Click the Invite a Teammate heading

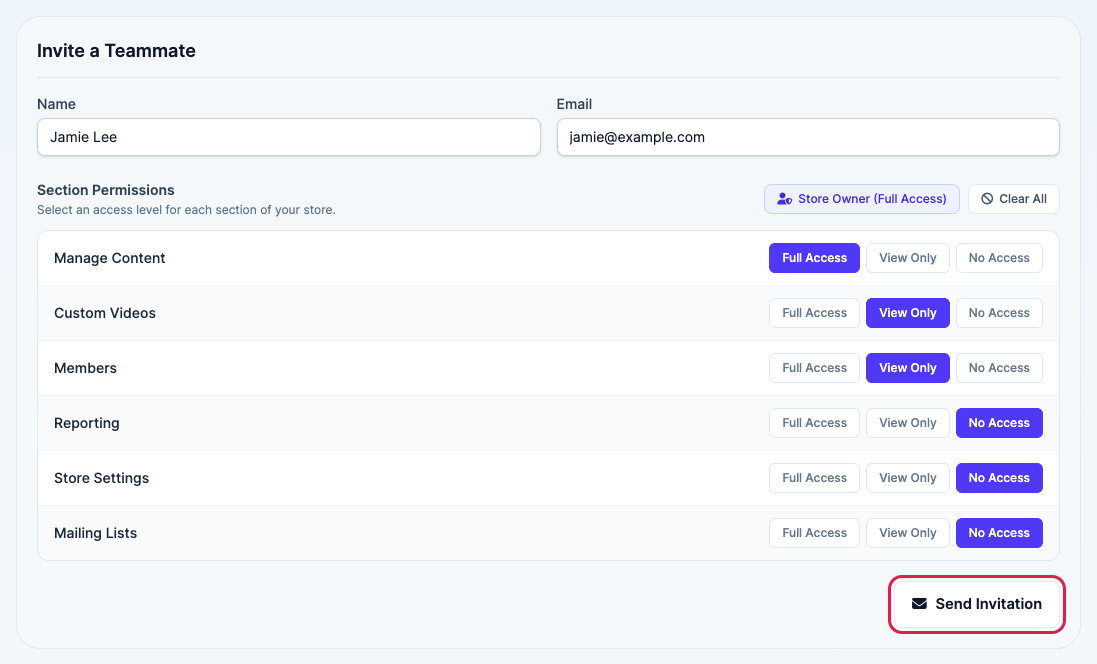click(116, 50)
